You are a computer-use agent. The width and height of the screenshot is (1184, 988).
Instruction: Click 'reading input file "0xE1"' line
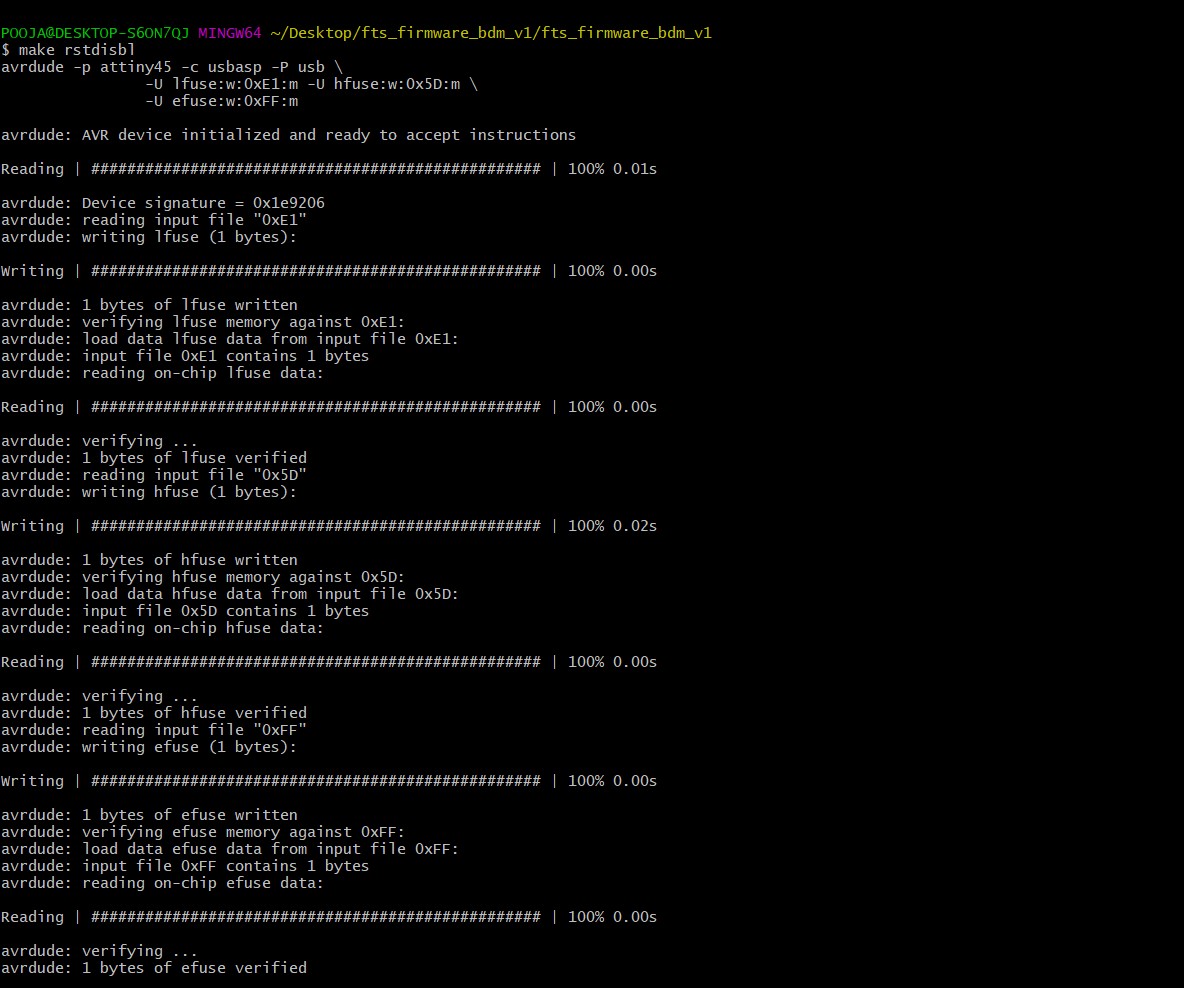pos(153,220)
